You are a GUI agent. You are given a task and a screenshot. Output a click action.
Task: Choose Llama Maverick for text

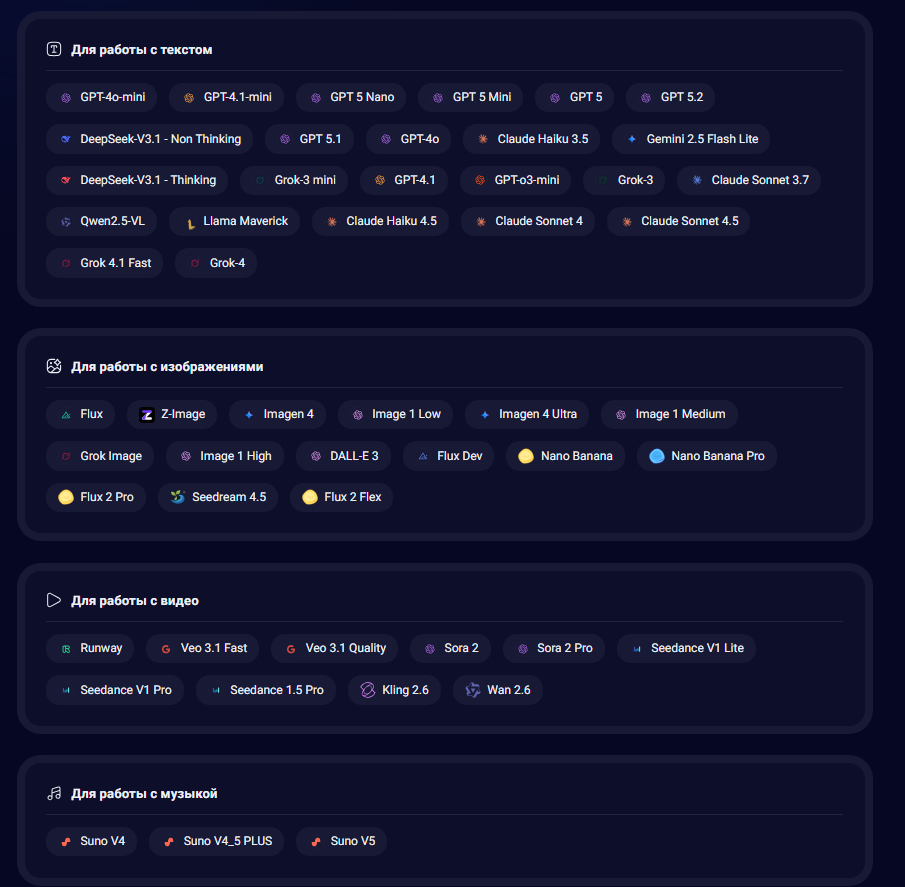[233, 221]
